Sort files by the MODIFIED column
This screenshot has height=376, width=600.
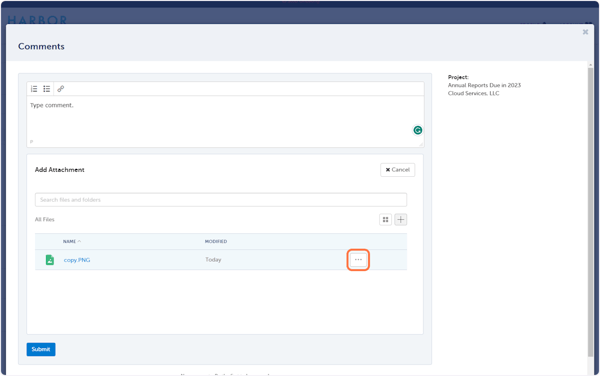216,241
